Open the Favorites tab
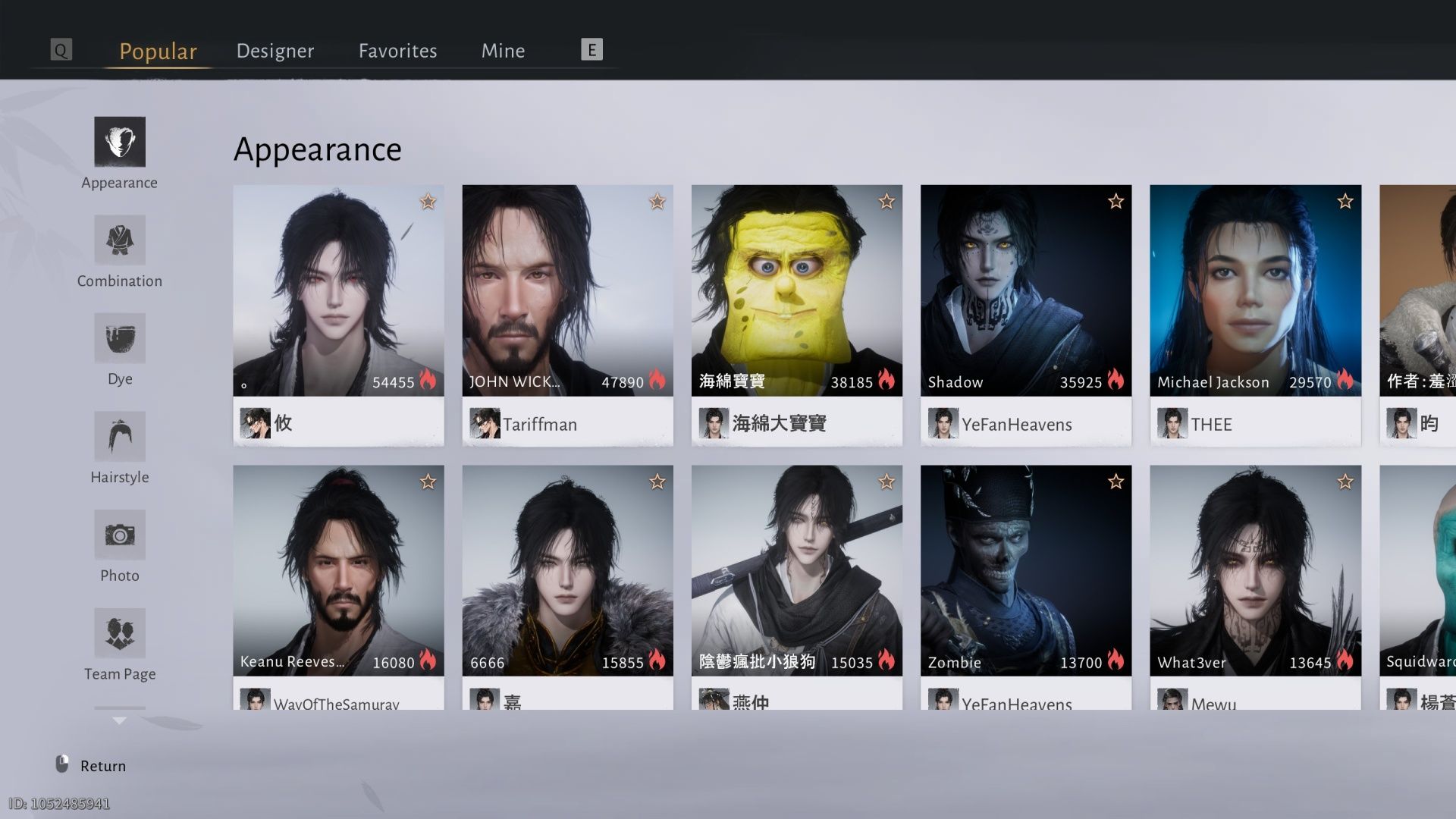The width and height of the screenshot is (1456, 819). pyautogui.click(x=397, y=50)
